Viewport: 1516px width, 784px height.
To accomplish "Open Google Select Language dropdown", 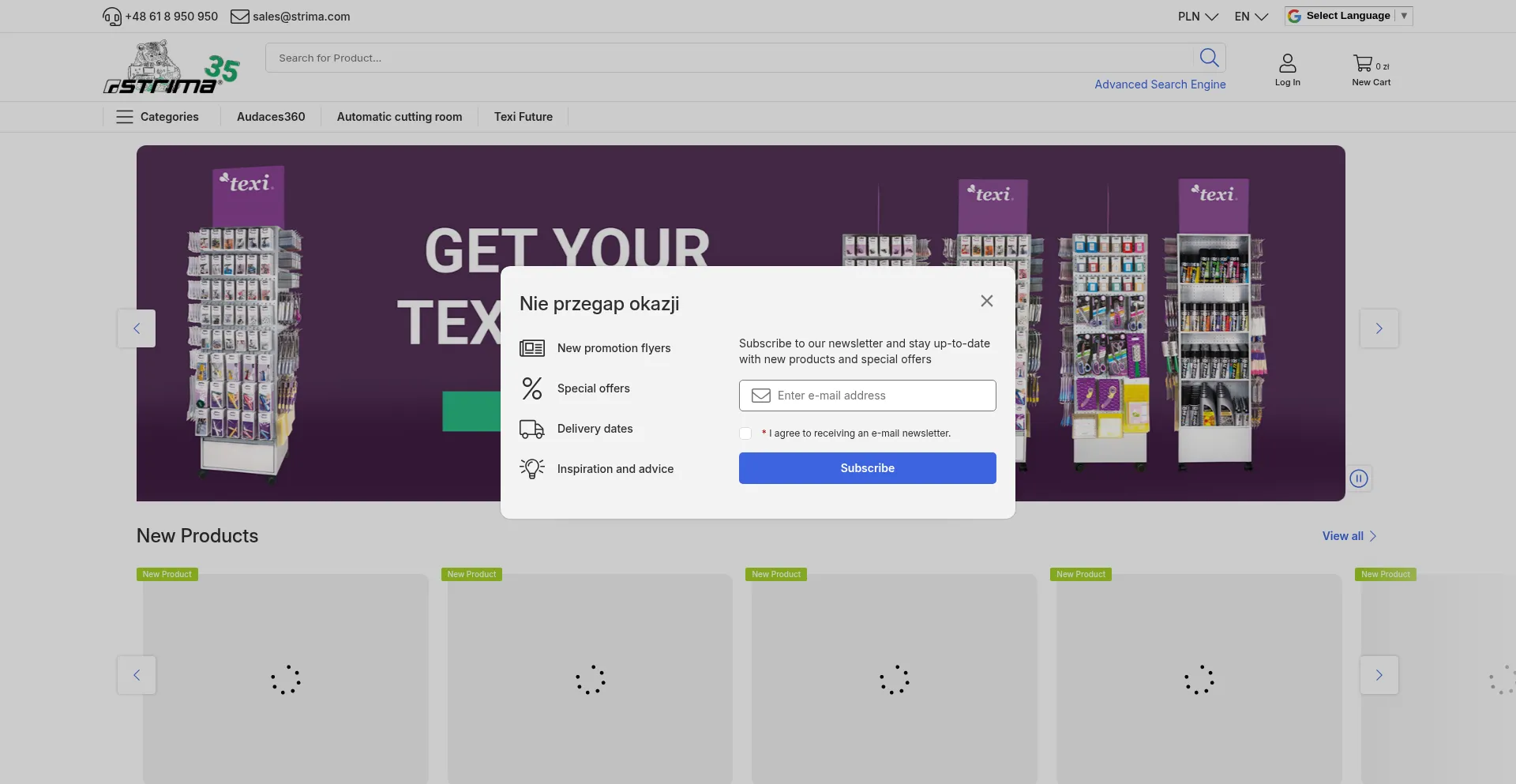I will tap(1348, 16).
